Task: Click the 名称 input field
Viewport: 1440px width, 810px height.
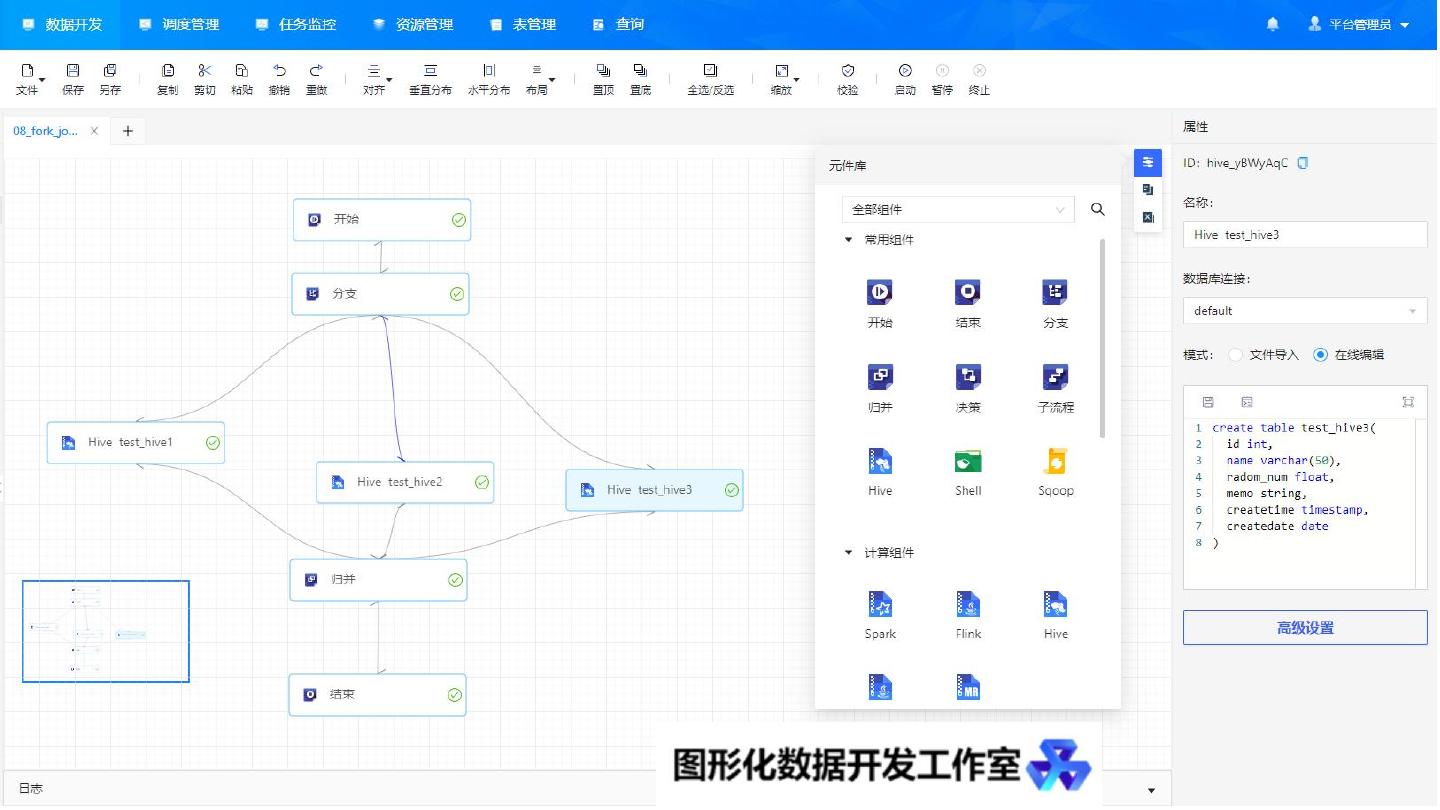Action: [x=1304, y=235]
